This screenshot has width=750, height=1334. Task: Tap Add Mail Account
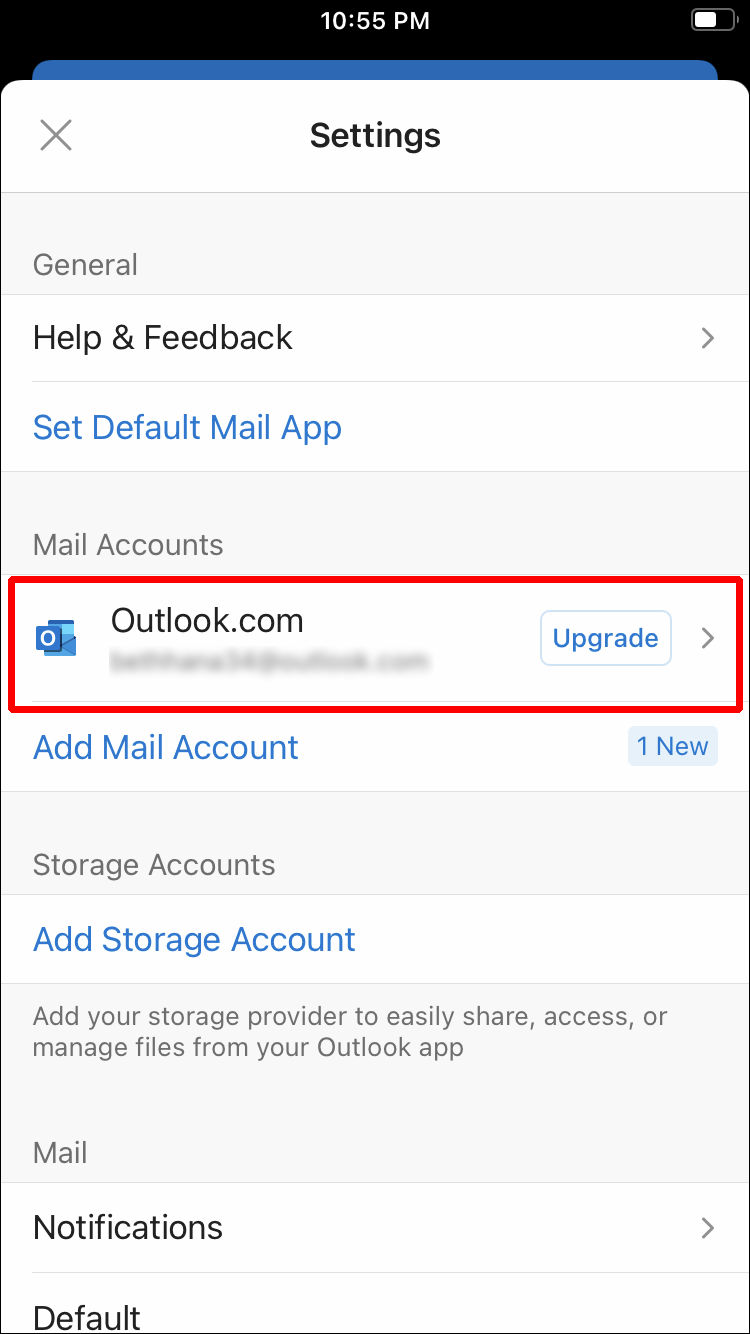pos(166,747)
